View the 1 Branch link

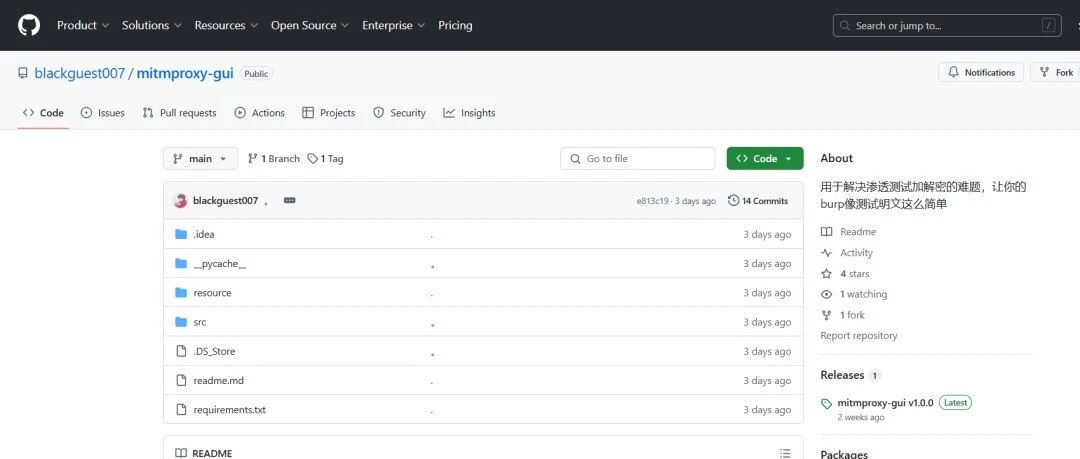[x=273, y=159]
